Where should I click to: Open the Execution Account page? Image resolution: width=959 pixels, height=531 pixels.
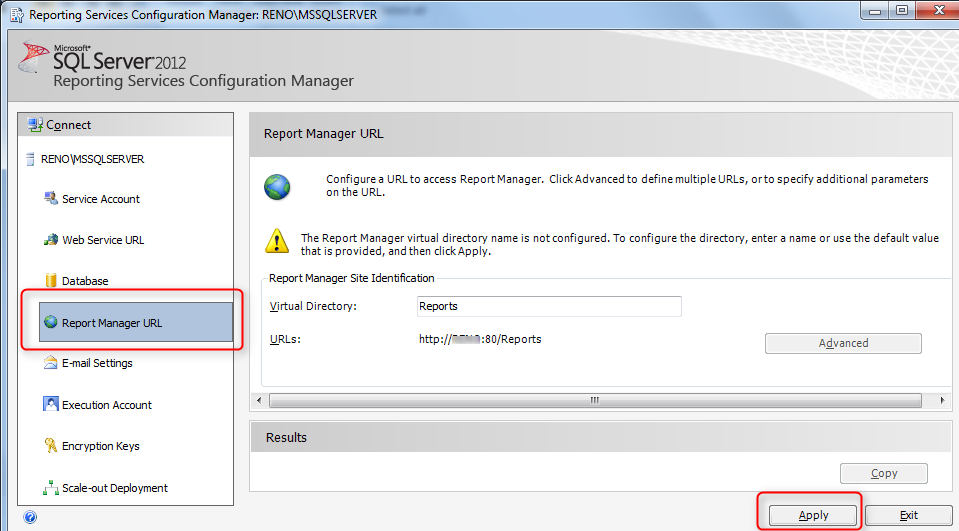[107, 405]
